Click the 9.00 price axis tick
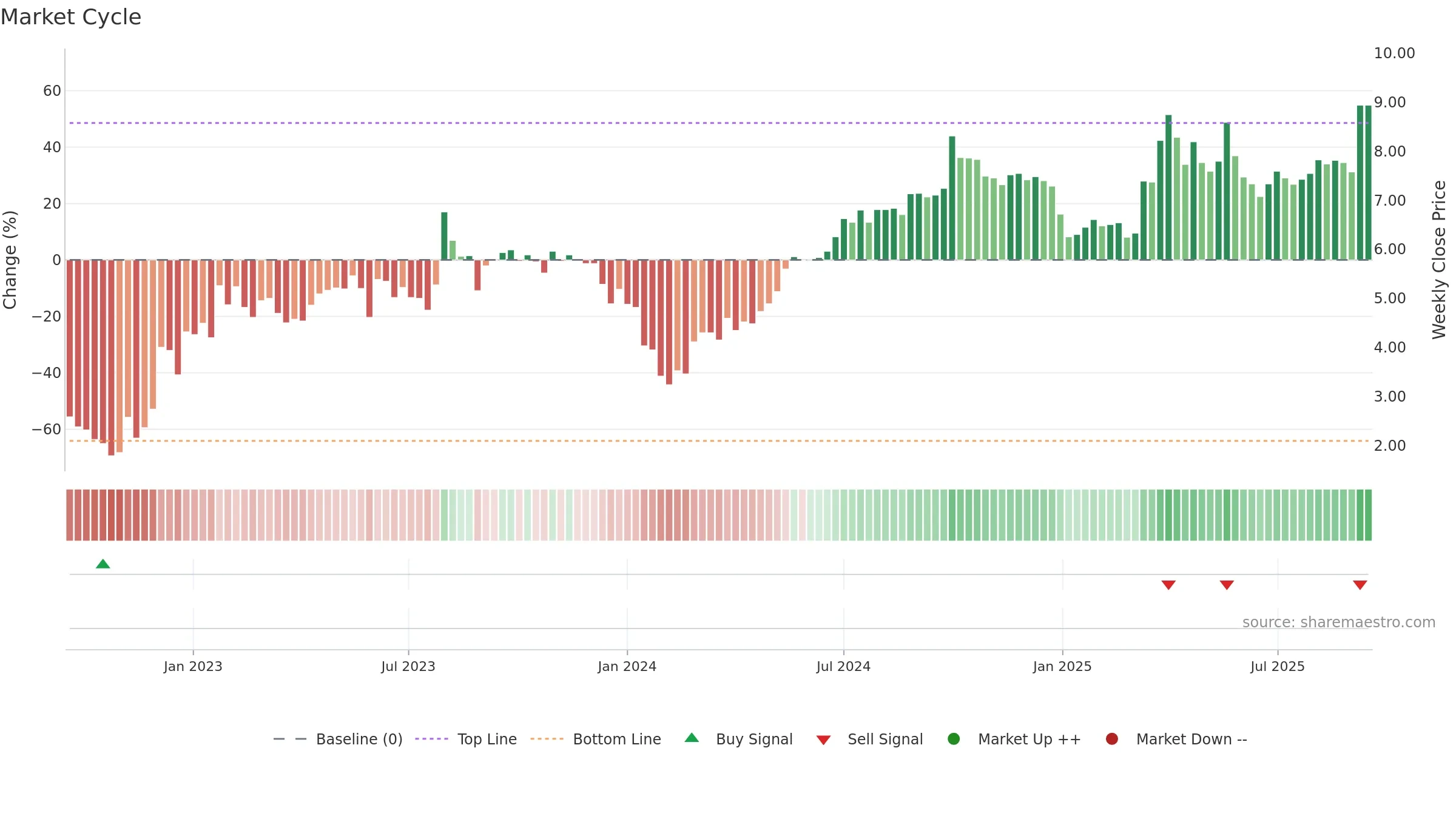 1390,102
